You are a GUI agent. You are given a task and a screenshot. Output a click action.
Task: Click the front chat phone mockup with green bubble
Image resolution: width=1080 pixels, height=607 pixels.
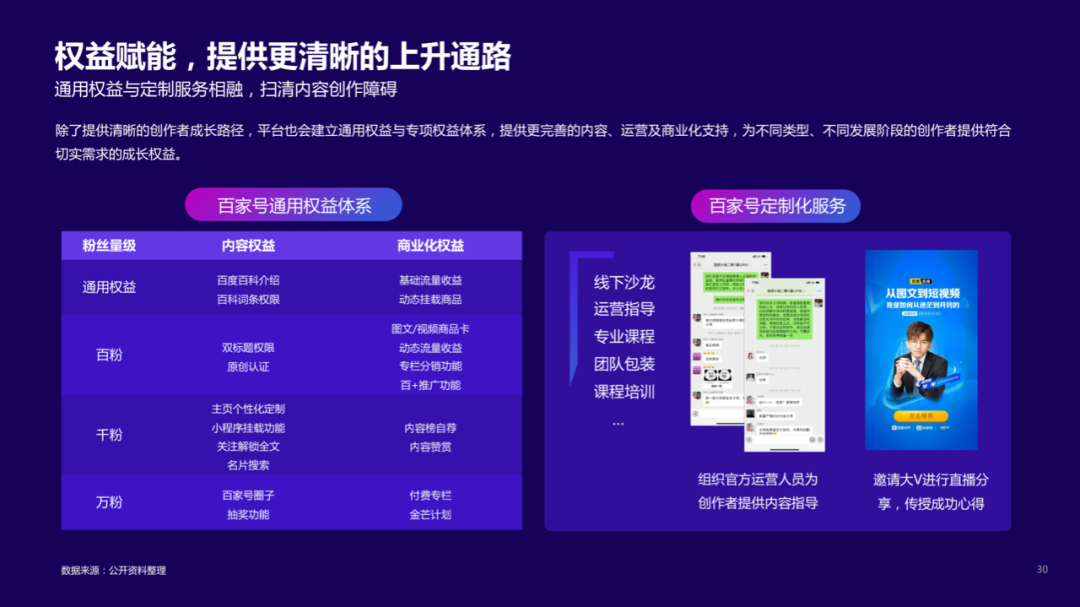click(785, 365)
